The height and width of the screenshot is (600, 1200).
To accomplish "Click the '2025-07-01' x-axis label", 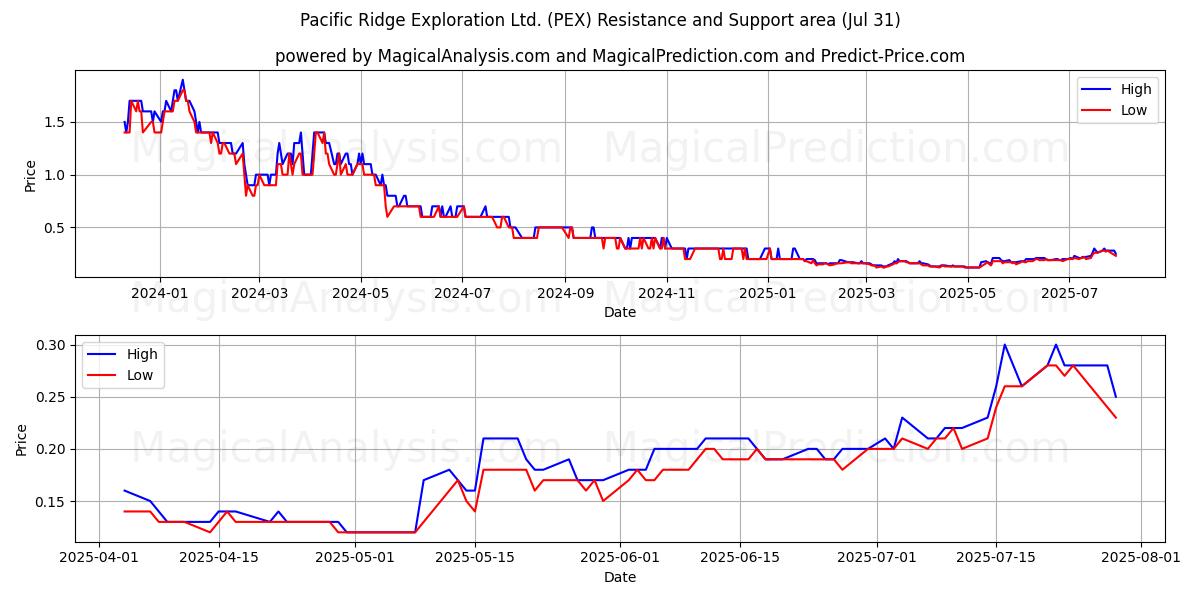I will (877, 557).
